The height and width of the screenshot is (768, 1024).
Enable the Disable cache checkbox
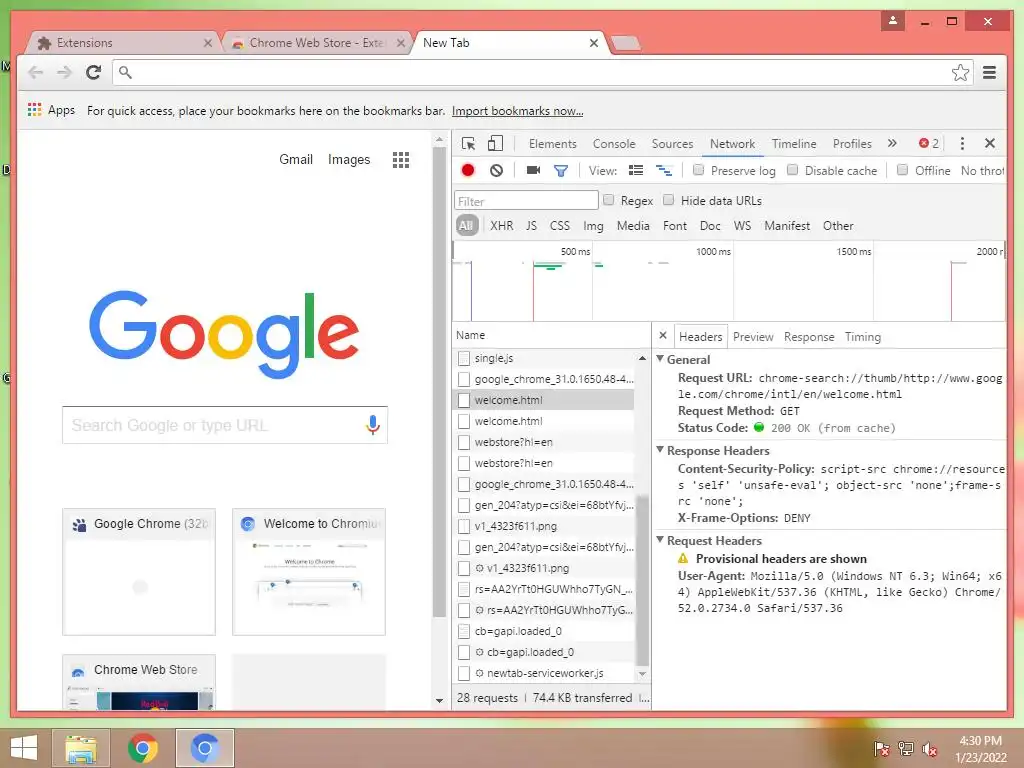792,170
